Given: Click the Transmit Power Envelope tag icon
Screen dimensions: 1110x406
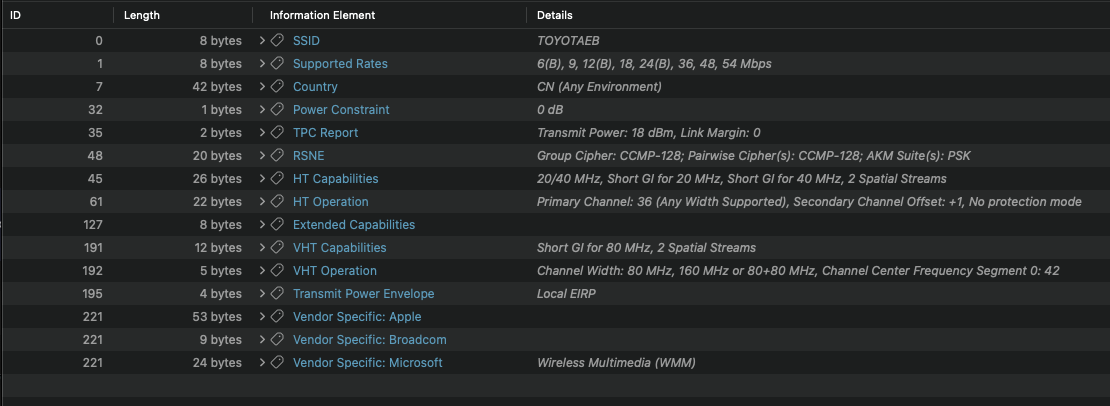Looking at the screenshot, I should (277, 294).
